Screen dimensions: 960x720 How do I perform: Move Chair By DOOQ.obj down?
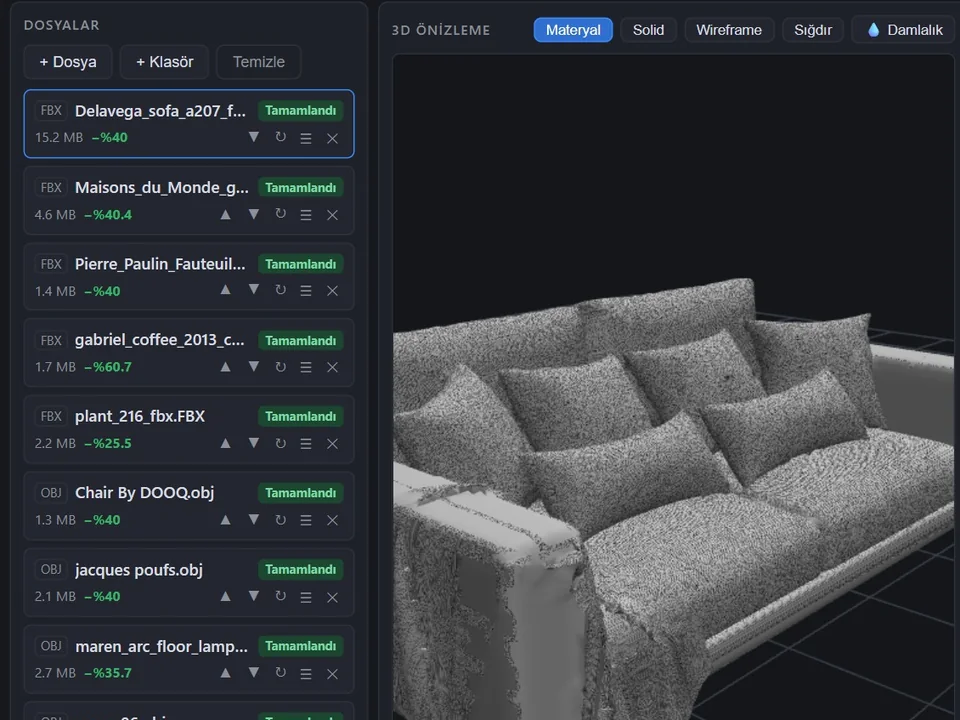coord(253,520)
